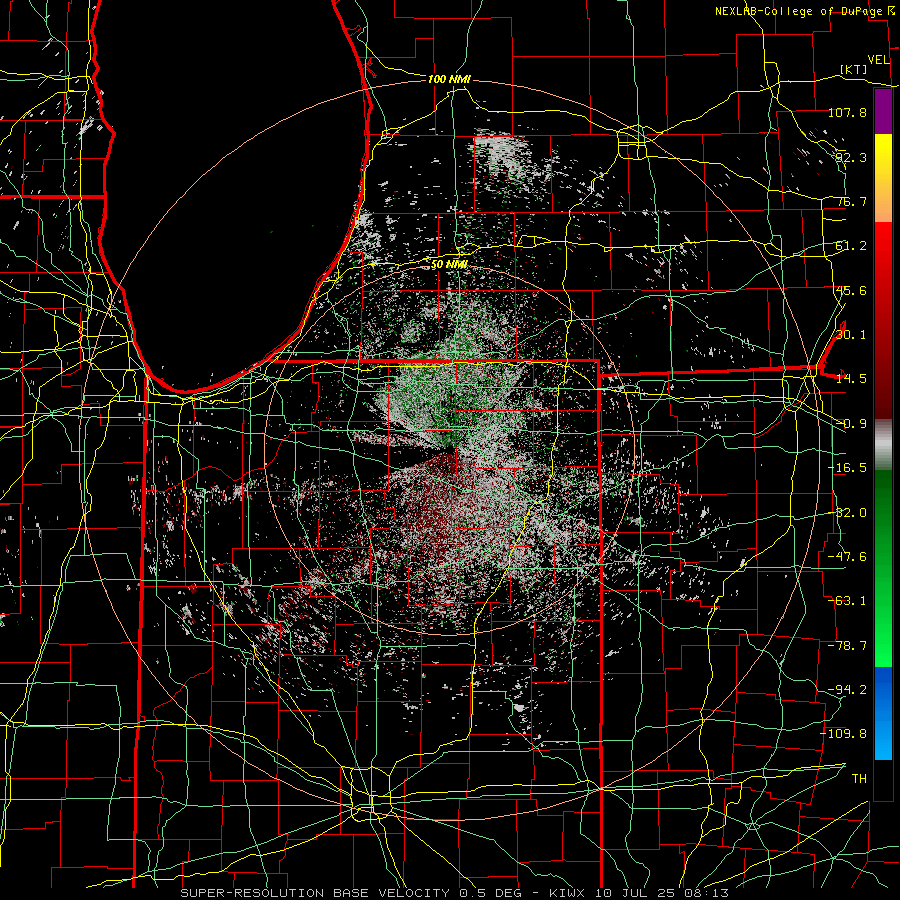The image size is (900, 900).
Task: Select the -109.8 scale value
Action: (843, 734)
